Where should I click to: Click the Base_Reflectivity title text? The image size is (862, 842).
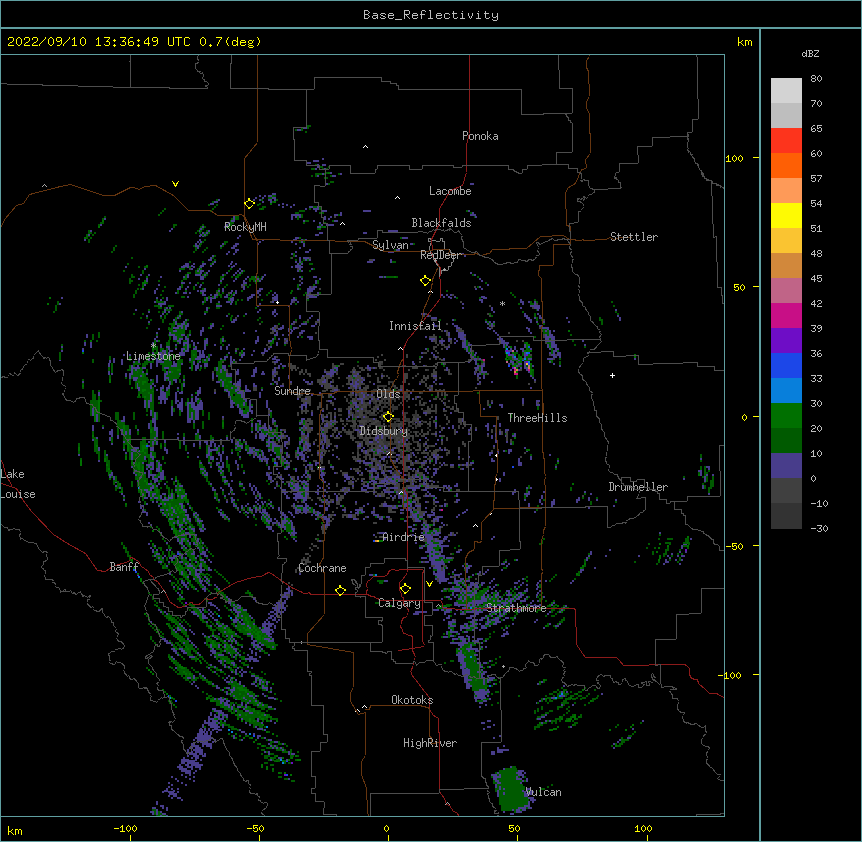[431, 15]
